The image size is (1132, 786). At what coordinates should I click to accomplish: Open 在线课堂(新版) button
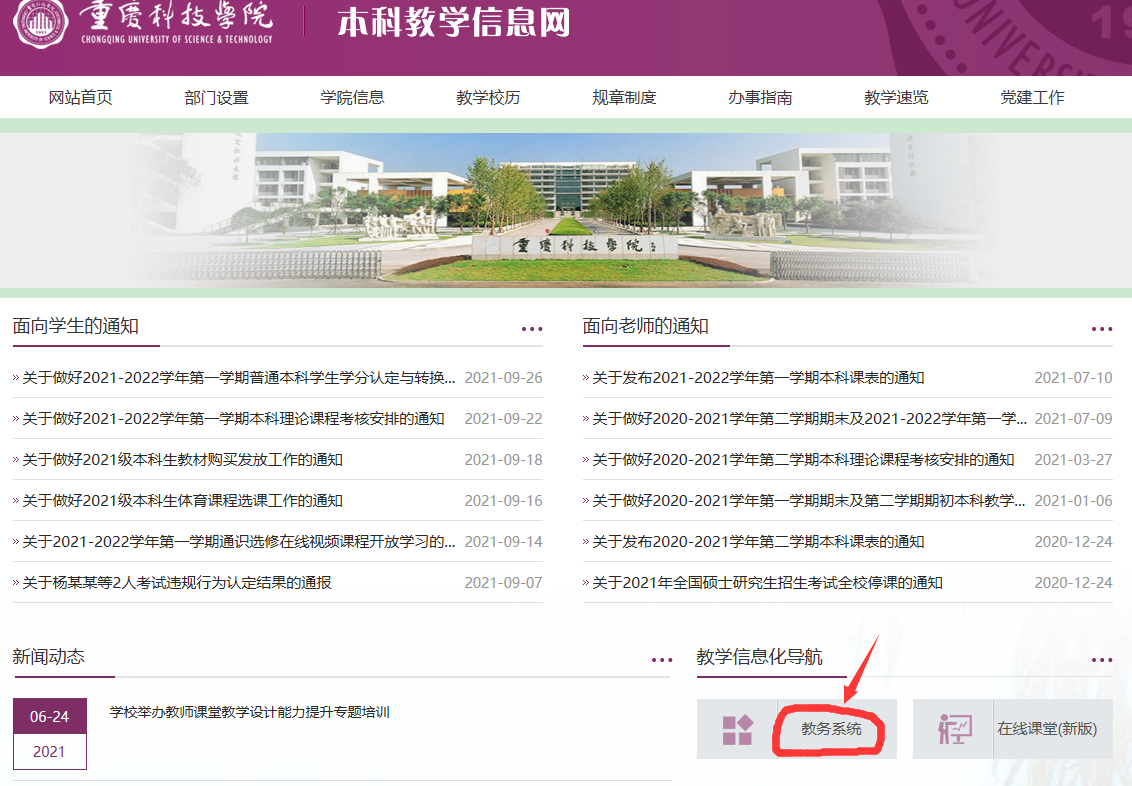tap(1046, 730)
